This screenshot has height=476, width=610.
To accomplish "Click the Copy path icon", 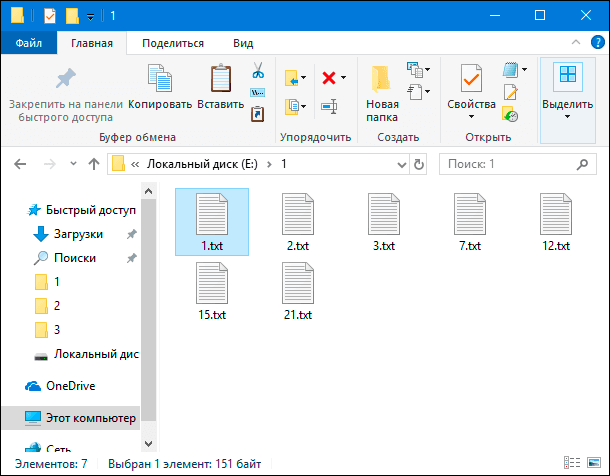I will (x=258, y=93).
